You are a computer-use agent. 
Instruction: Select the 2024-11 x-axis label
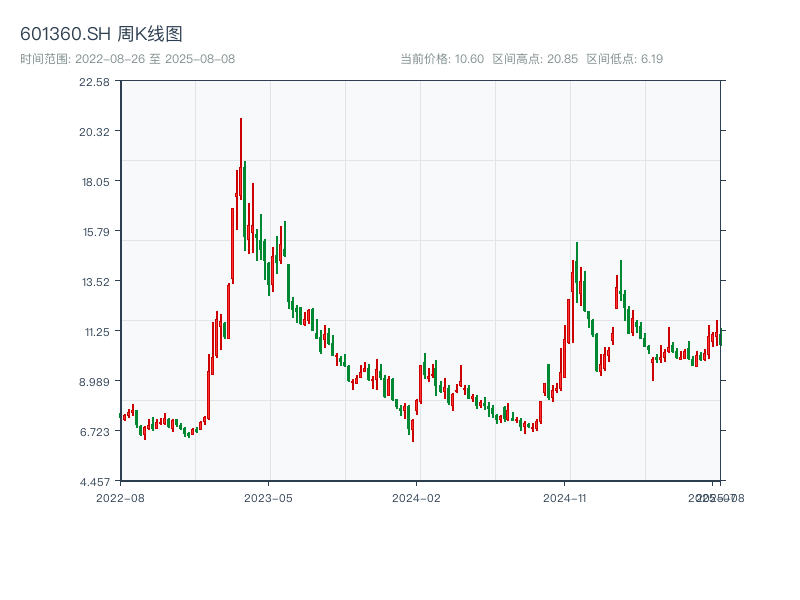pos(563,496)
